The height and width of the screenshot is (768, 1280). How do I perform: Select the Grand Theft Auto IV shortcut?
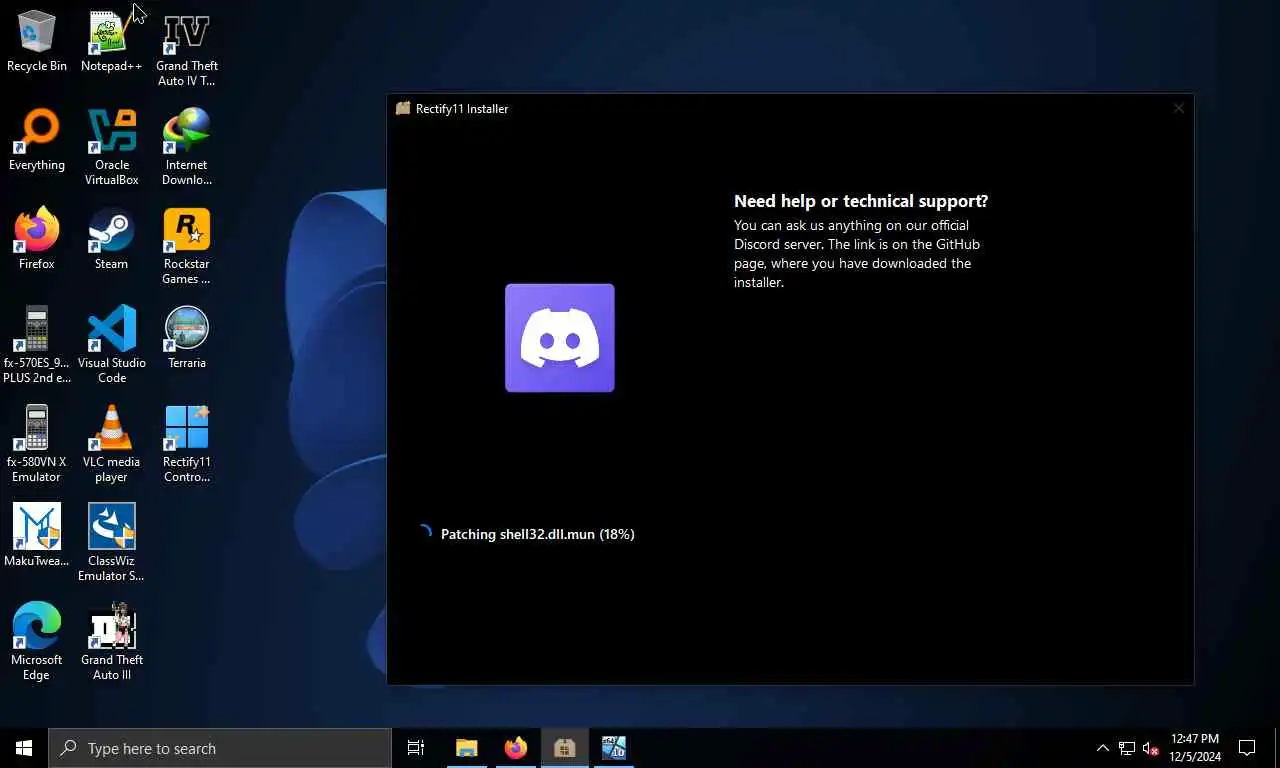[x=186, y=49]
